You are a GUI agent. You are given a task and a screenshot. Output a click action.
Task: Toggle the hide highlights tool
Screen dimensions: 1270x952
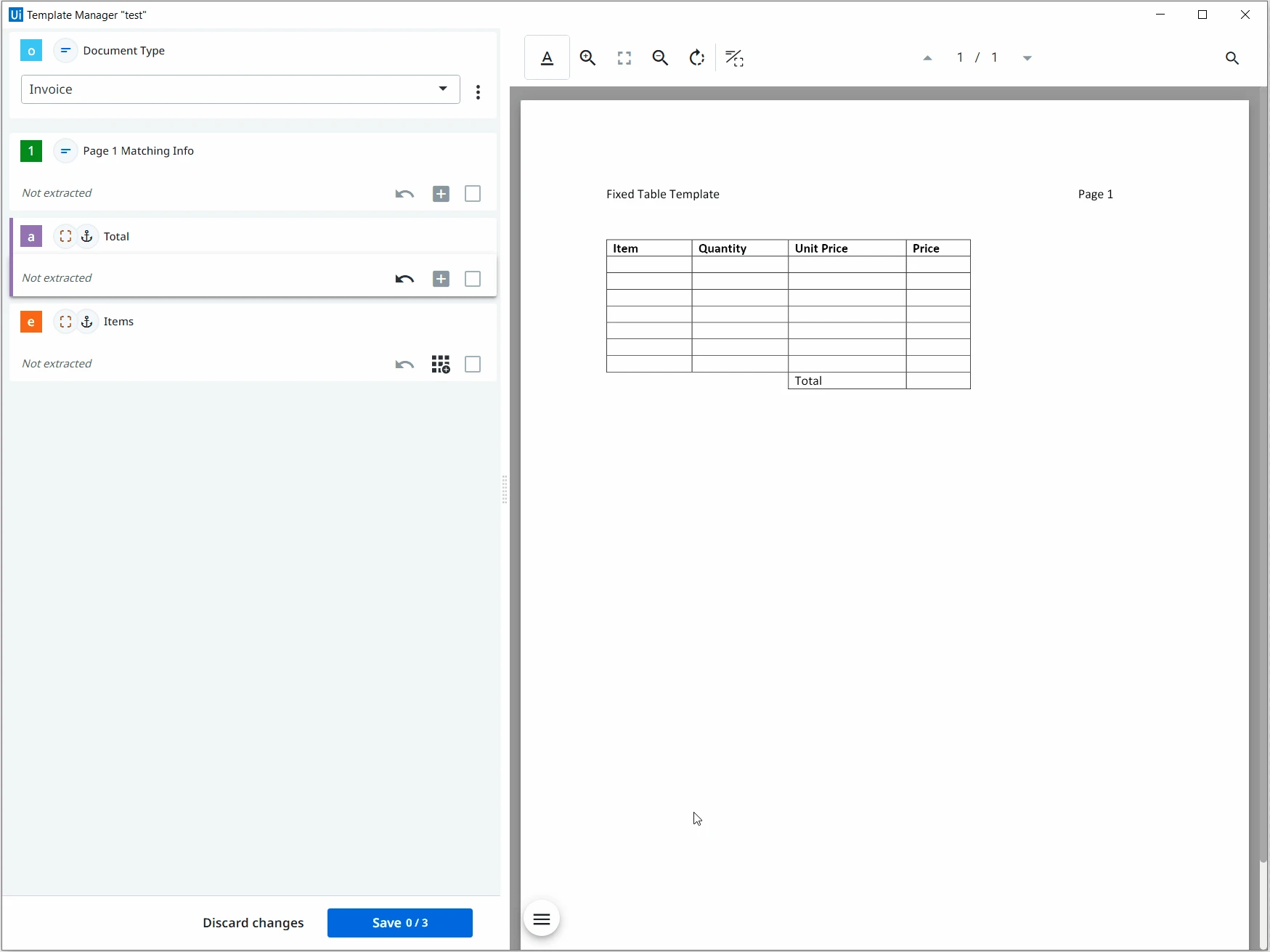(735, 58)
